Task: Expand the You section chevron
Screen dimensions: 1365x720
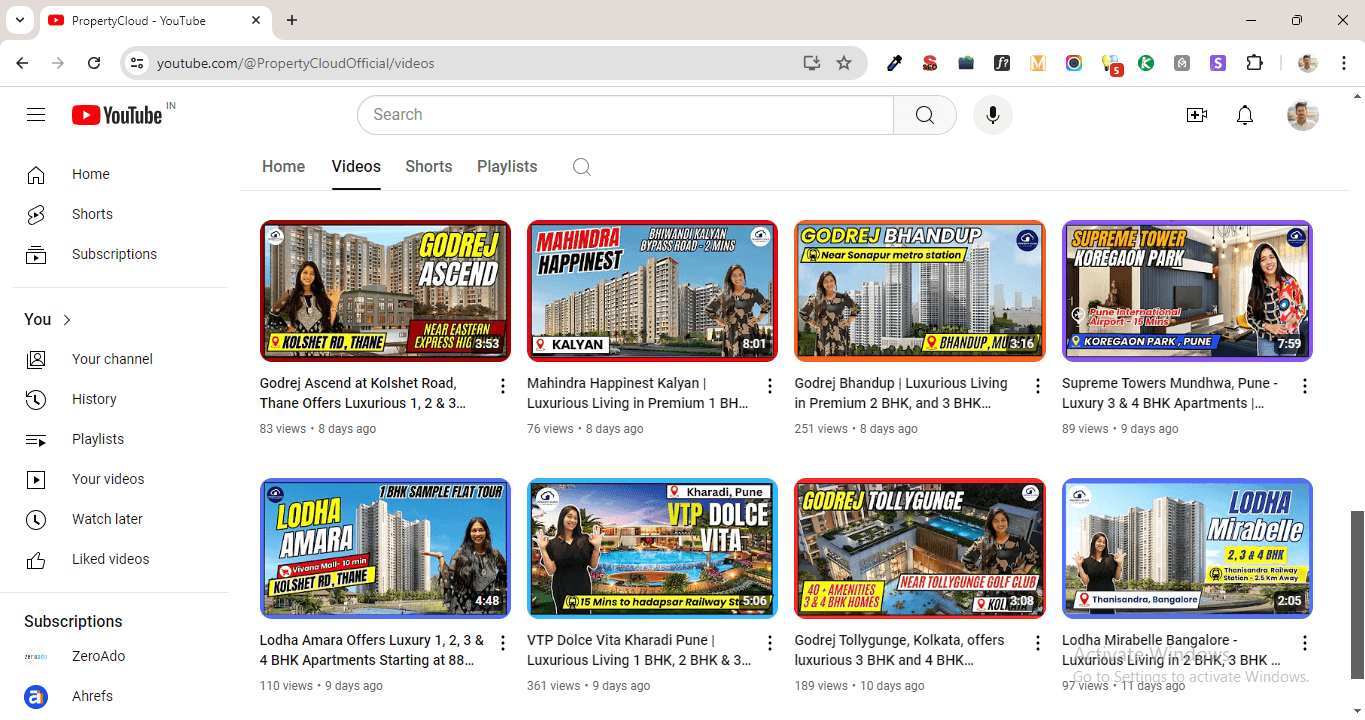Action: [x=67, y=320]
